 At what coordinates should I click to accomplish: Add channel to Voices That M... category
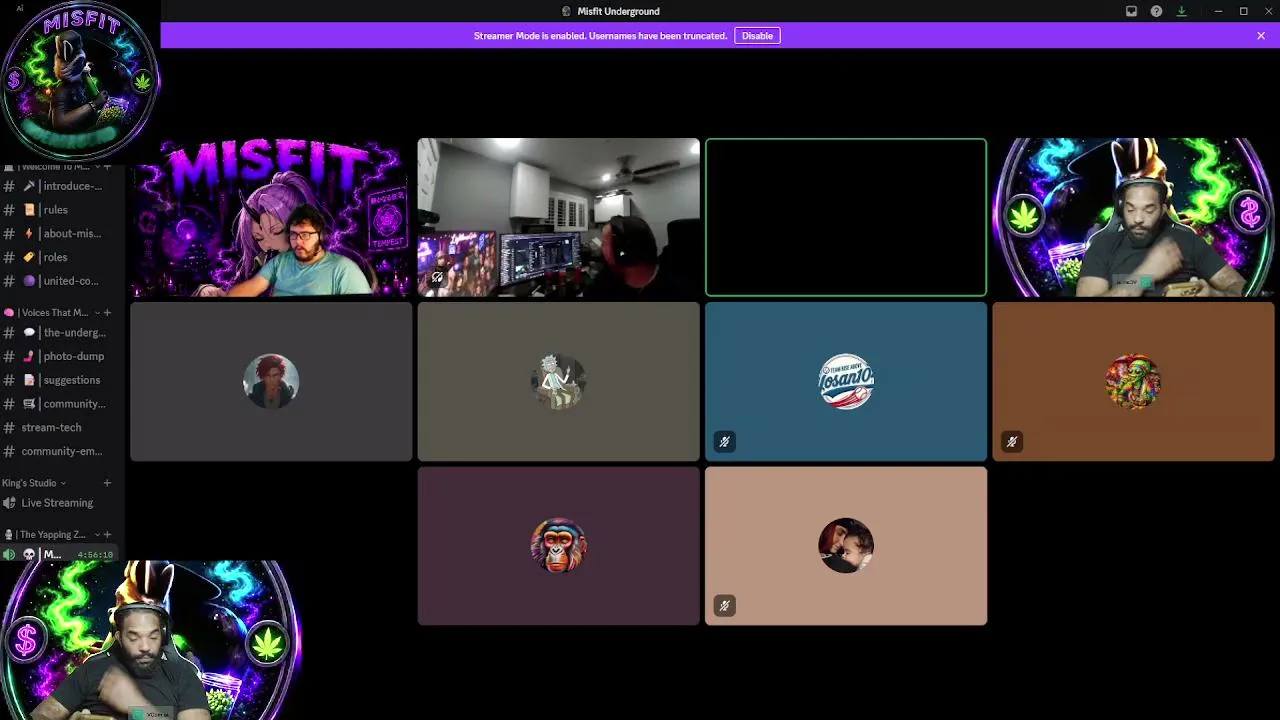108,313
